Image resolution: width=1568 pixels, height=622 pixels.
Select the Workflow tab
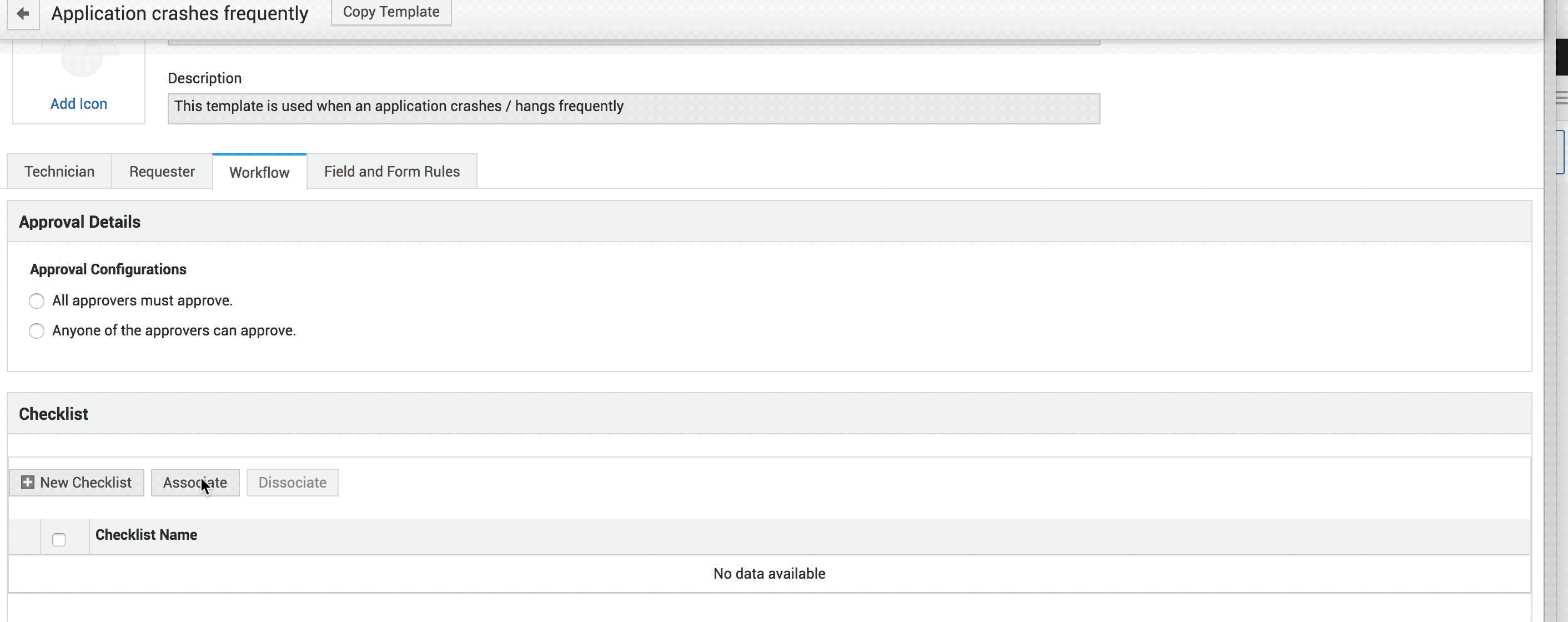[x=259, y=172]
